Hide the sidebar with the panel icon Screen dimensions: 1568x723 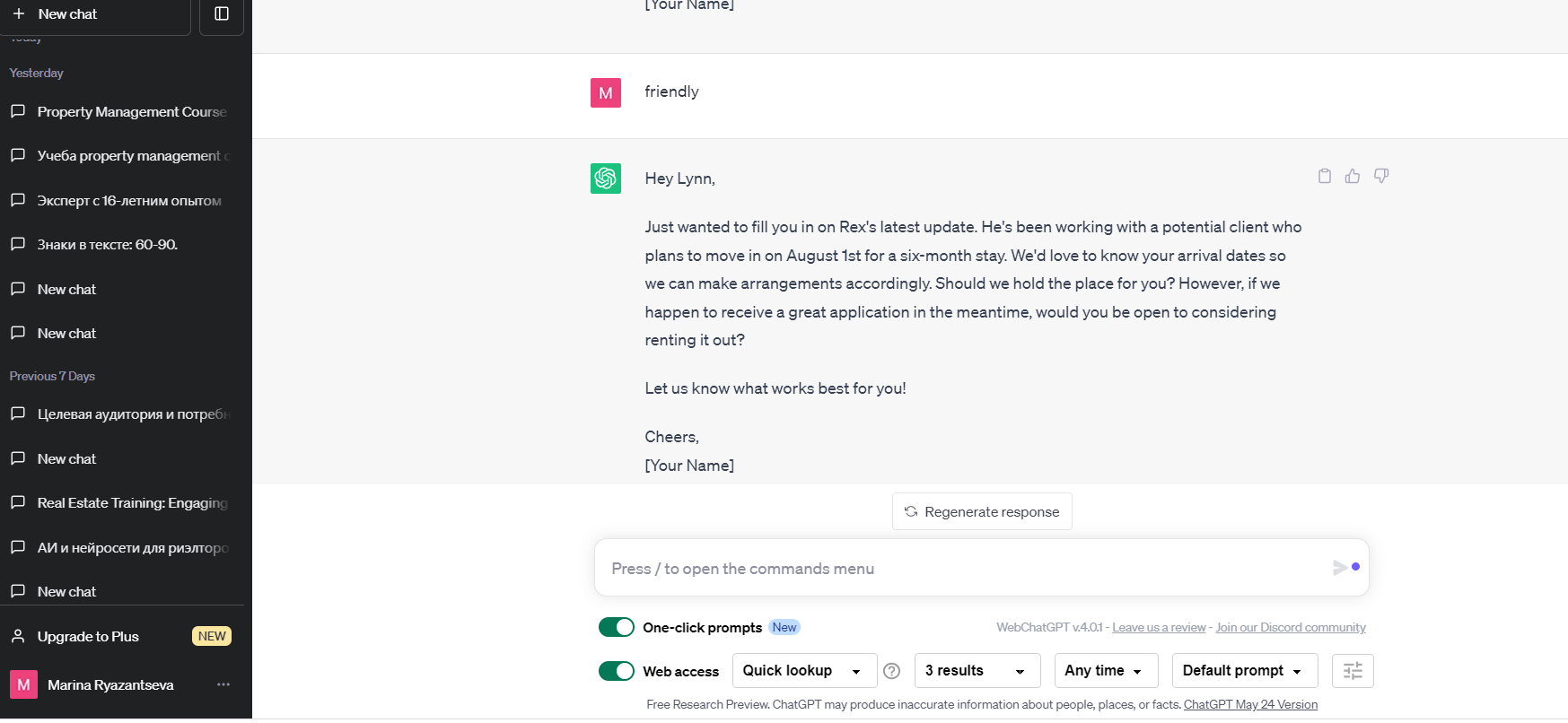(222, 14)
